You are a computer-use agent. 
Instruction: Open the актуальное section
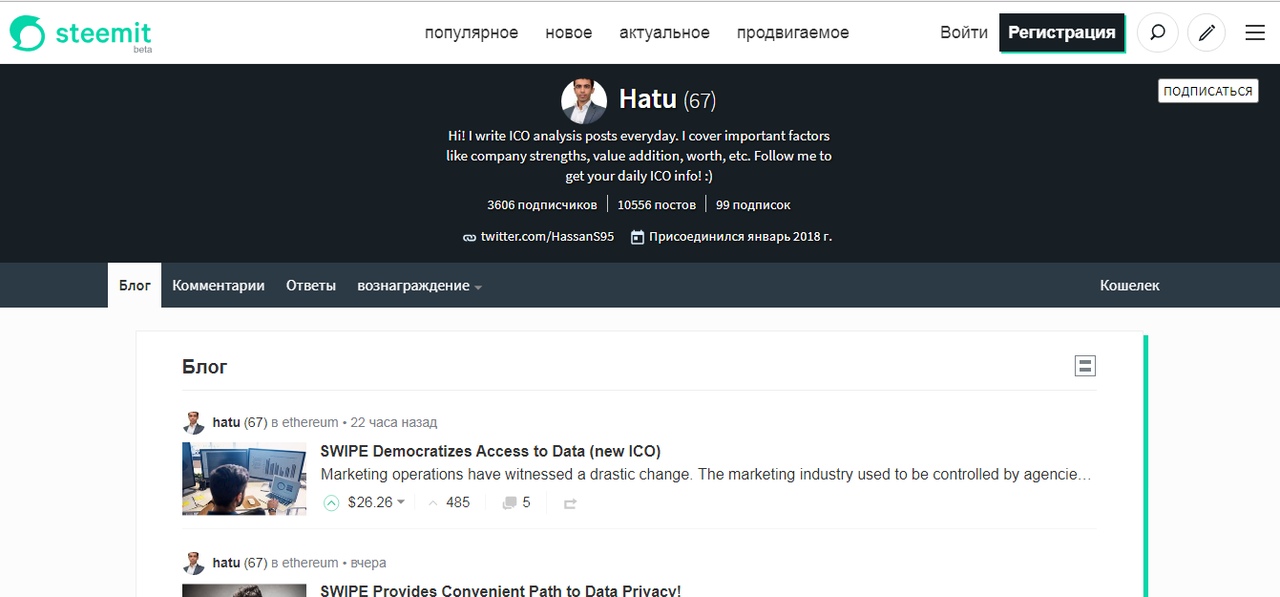pyautogui.click(x=664, y=33)
